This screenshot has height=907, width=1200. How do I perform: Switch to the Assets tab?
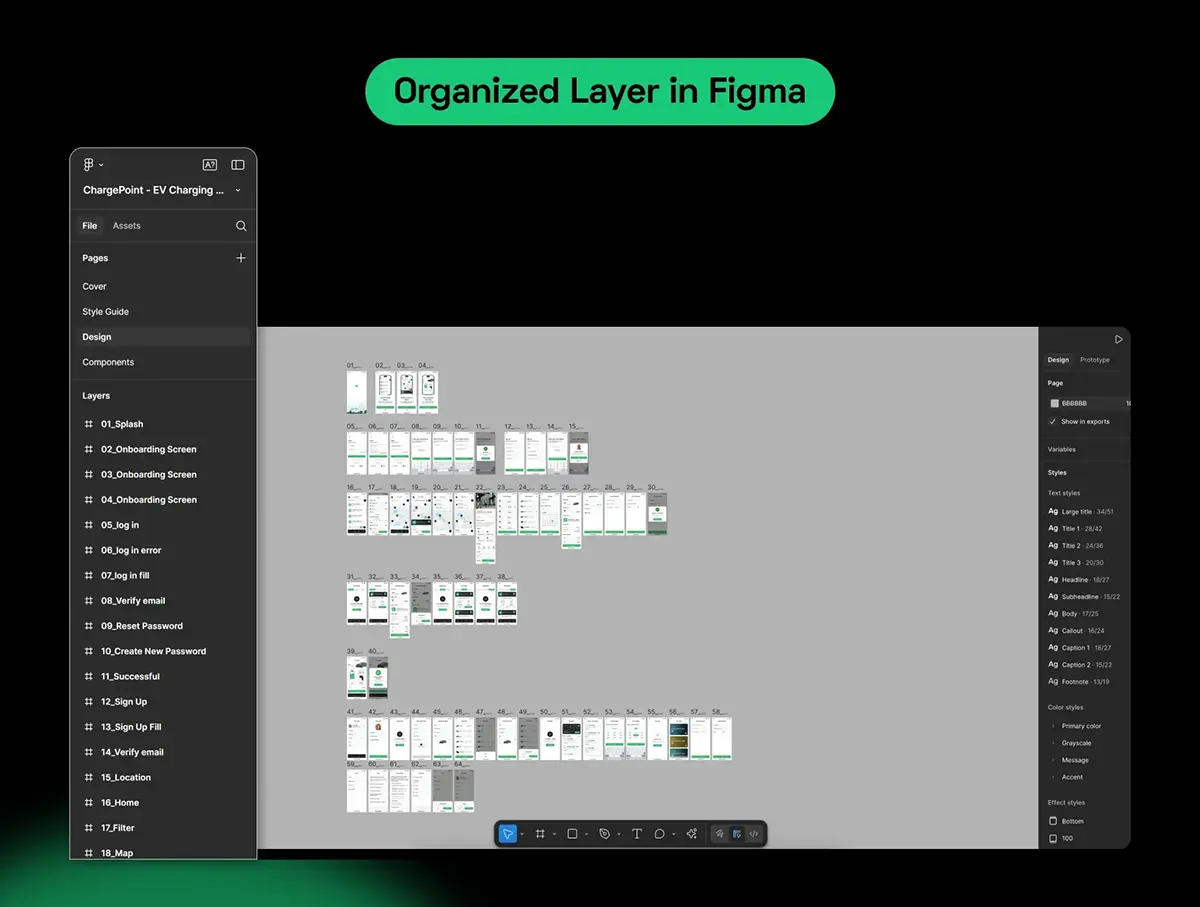127,226
